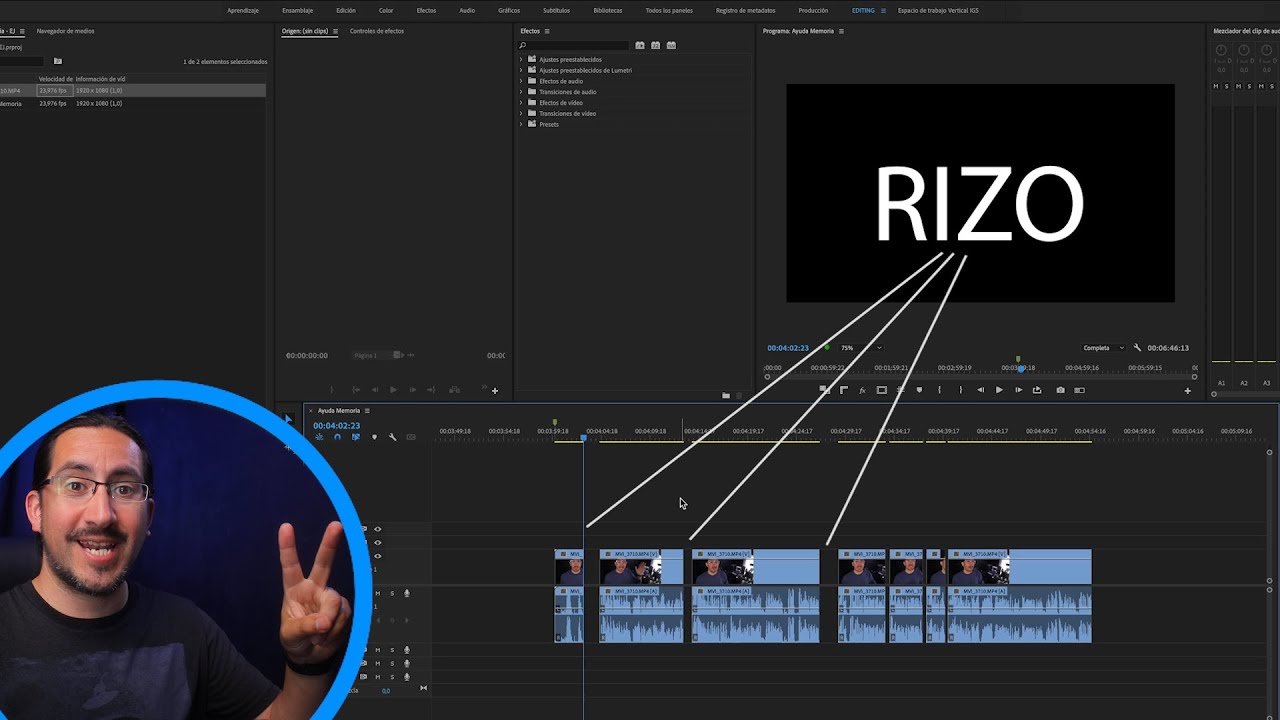Open Completa playback resolution dropdown
This screenshot has height=720, width=1280.
point(1103,348)
